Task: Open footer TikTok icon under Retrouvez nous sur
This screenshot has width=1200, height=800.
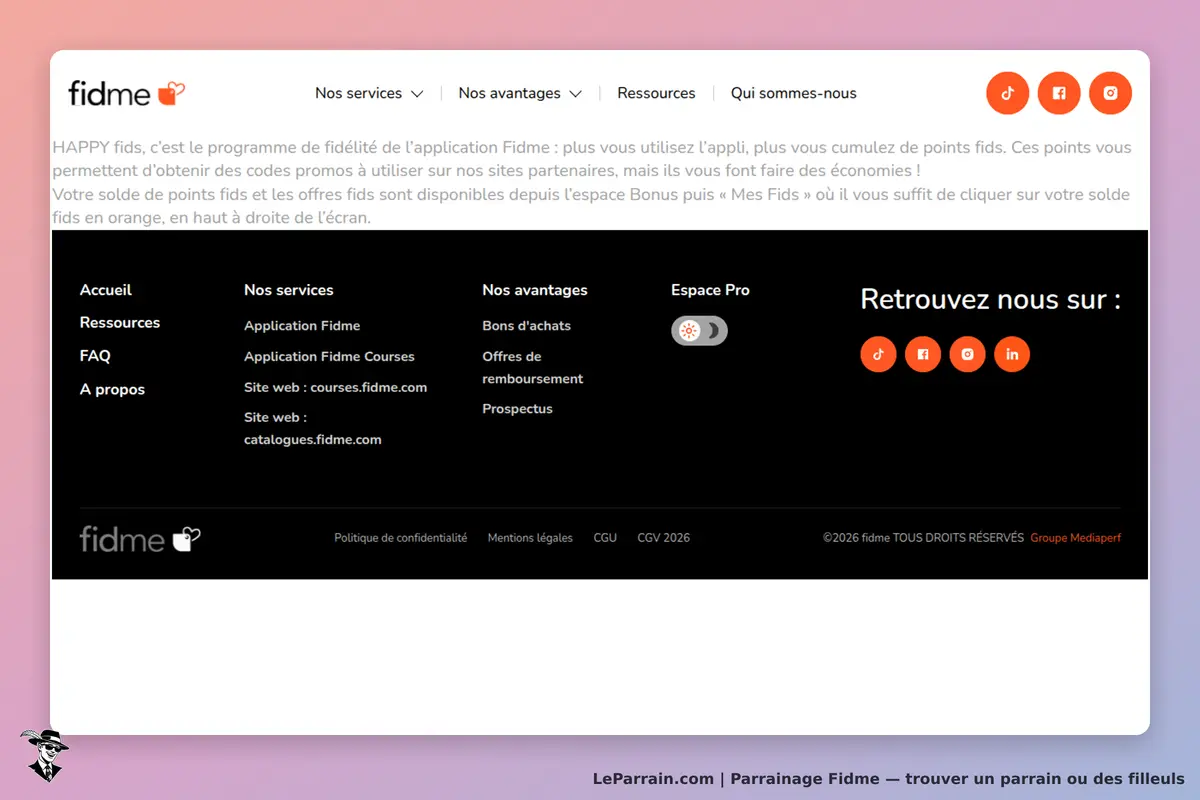Action: pyautogui.click(x=878, y=354)
